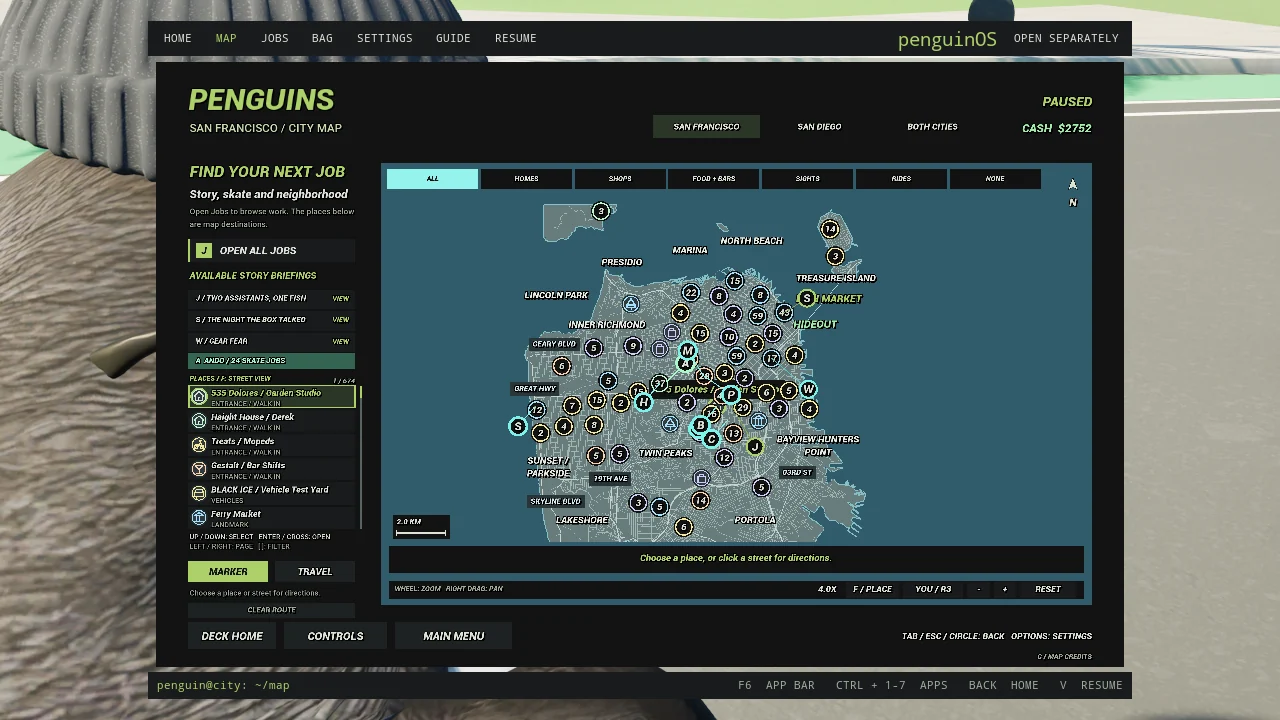The height and width of the screenshot is (720, 1280).
Task: Switch city filter to San Diego
Action: (x=819, y=127)
